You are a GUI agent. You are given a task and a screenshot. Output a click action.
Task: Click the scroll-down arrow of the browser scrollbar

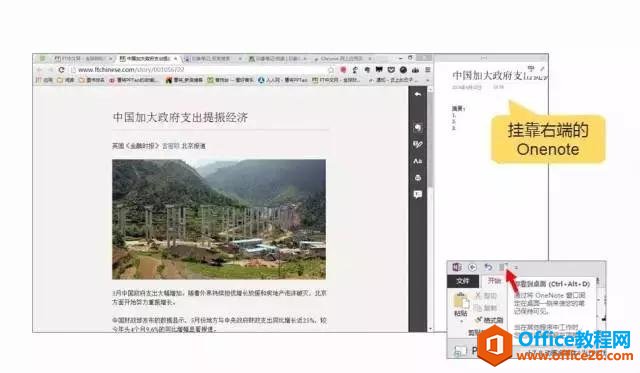(430, 329)
